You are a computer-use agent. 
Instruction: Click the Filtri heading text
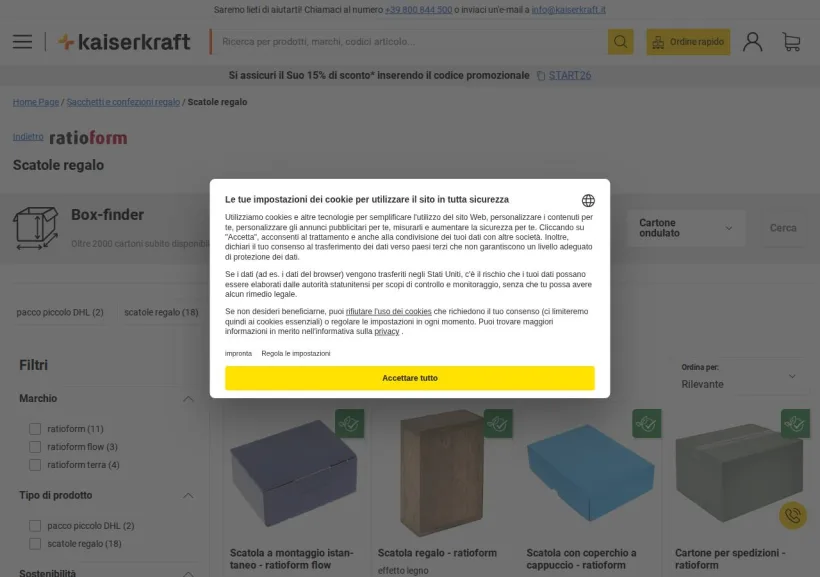(x=33, y=365)
